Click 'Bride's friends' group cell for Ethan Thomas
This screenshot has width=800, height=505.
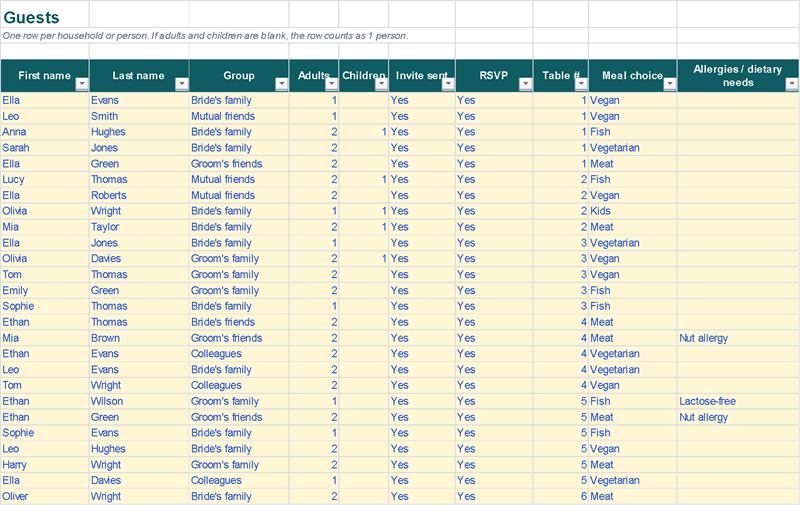pos(239,322)
